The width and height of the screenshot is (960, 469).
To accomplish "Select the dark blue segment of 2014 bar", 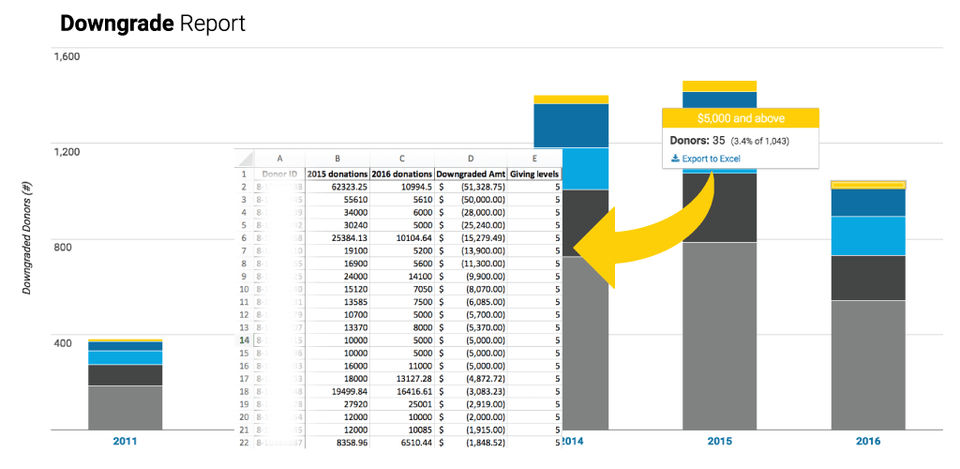I will pyautogui.click(x=571, y=126).
